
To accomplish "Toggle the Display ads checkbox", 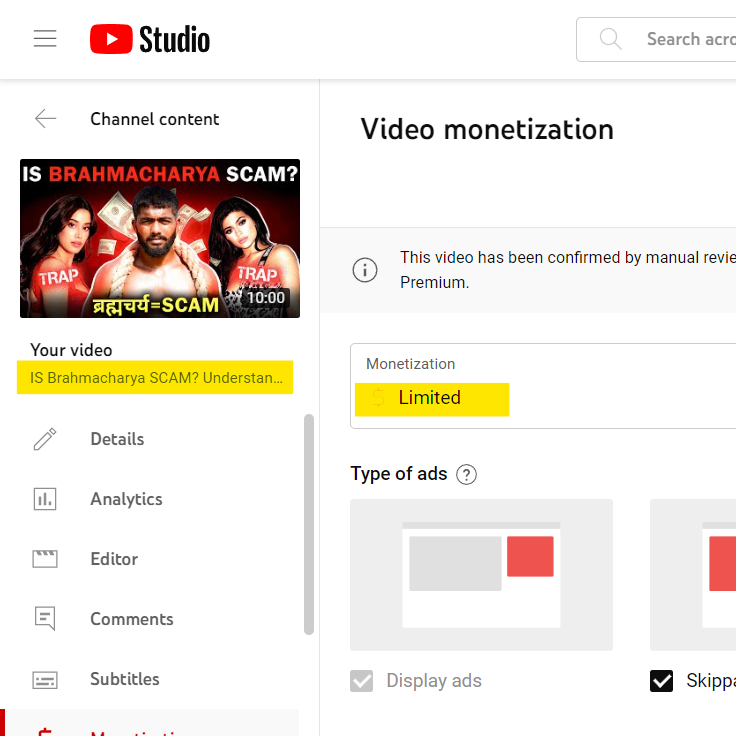I will [x=361, y=681].
